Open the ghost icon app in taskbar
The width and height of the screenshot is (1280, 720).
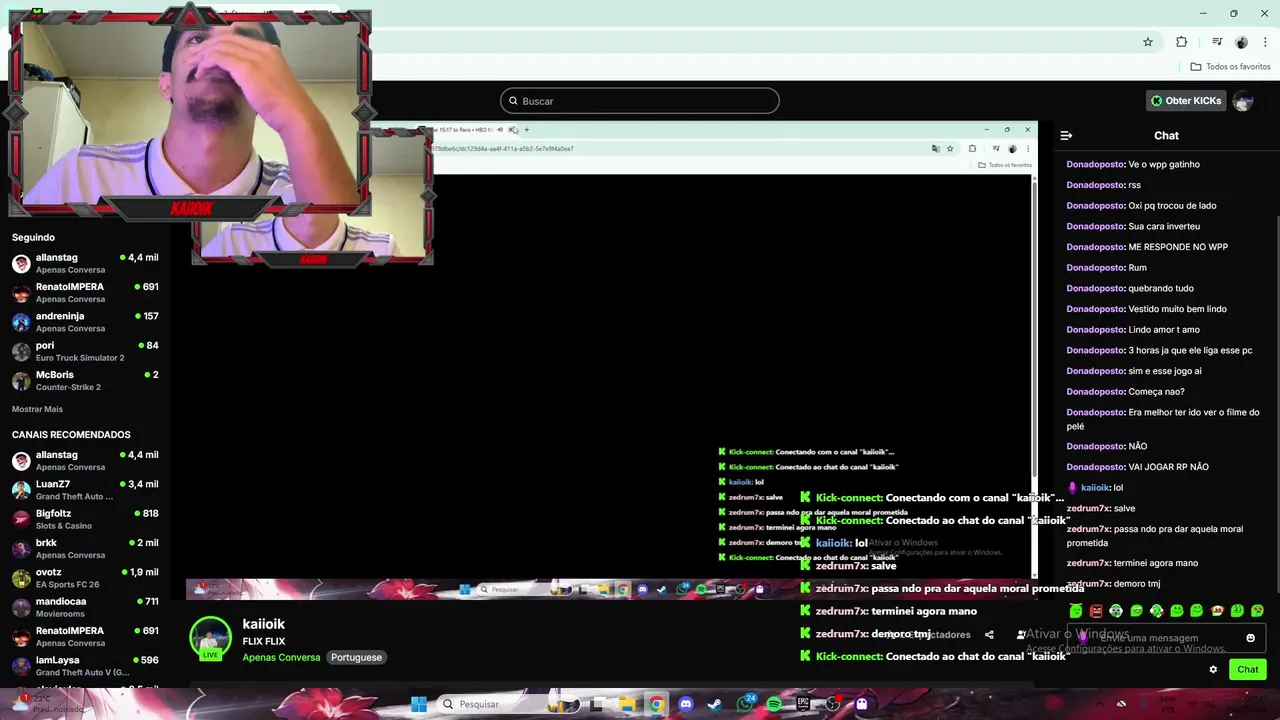pos(862,704)
